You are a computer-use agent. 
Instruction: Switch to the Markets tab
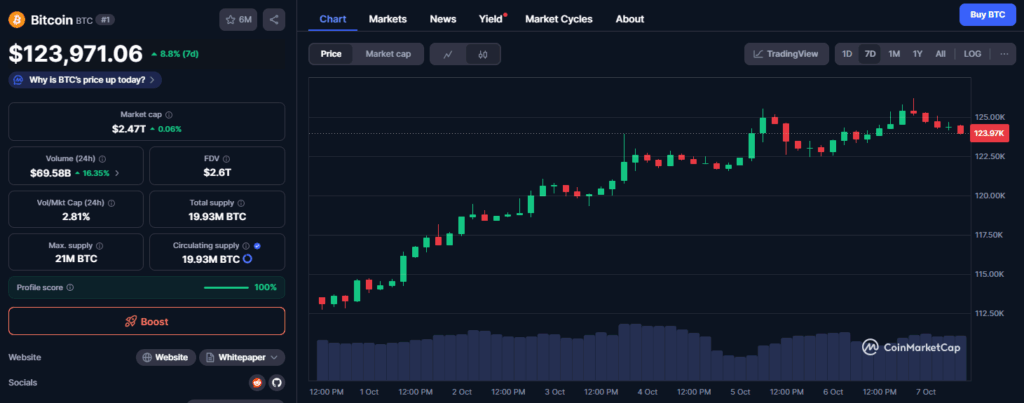[388, 19]
